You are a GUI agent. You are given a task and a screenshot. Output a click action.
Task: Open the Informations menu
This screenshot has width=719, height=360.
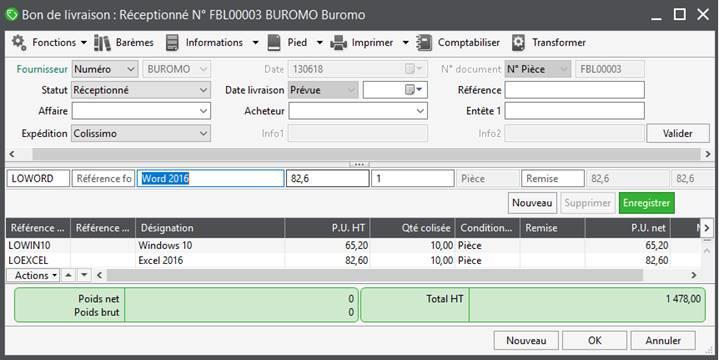(x=214, y=43)
